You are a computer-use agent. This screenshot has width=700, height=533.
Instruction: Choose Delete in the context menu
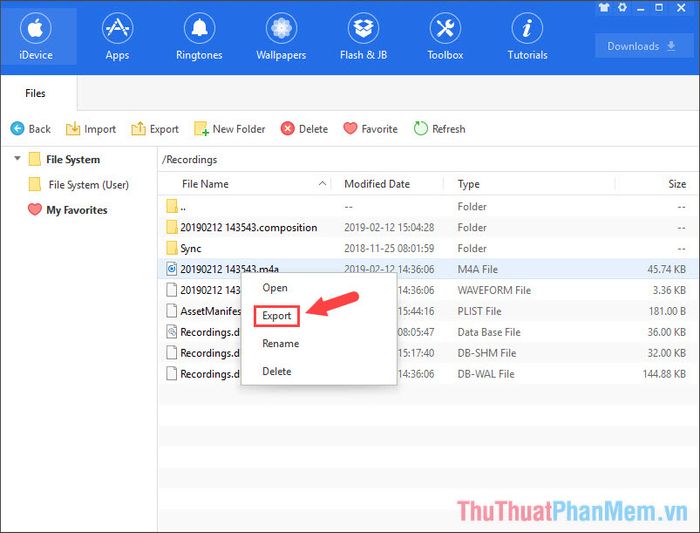click(x=277, y=371)
